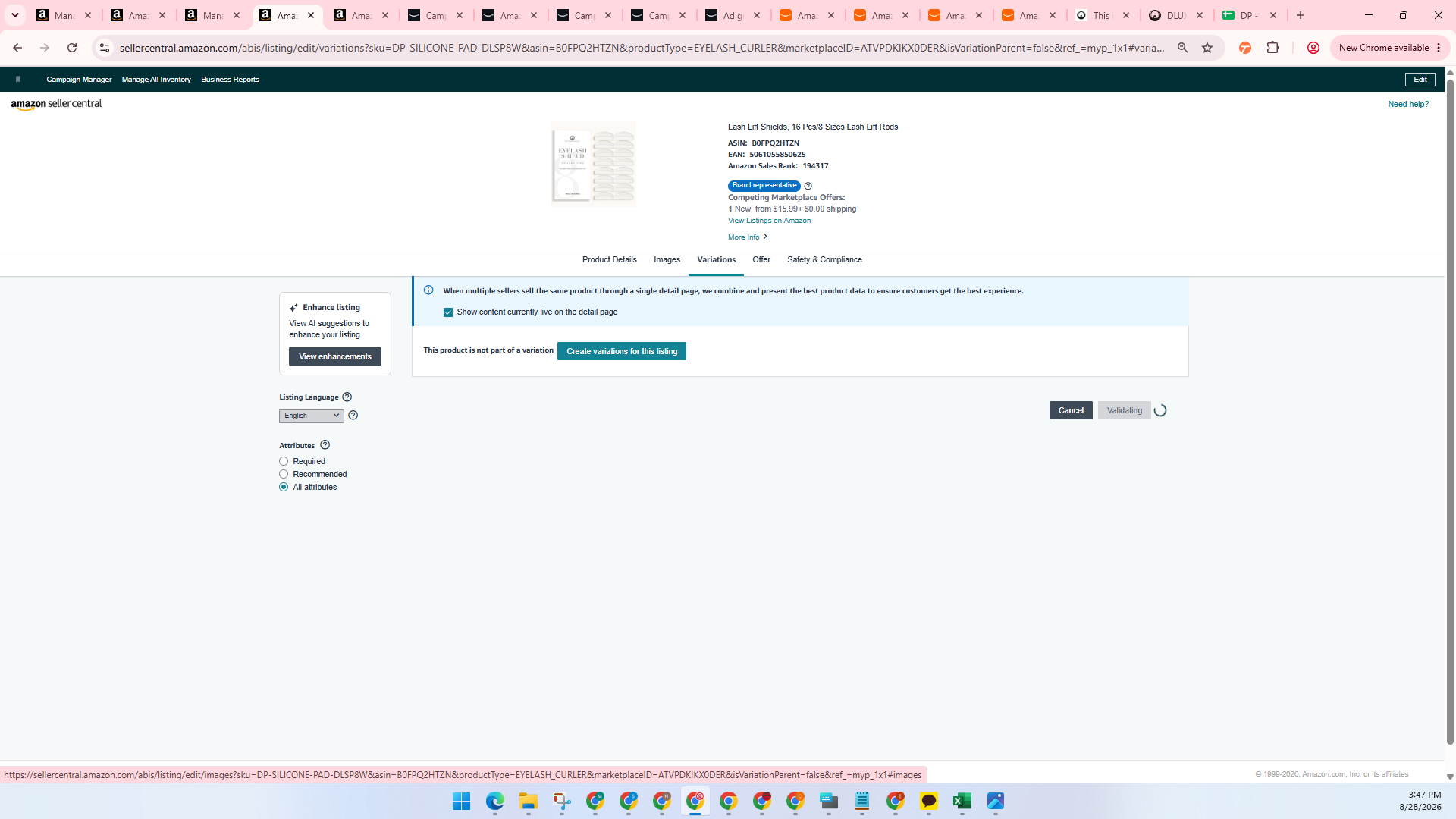Open the zoom magnifier icon in address bar
Viewport: 1456px width, 819px height.
tap(1182, 48)
